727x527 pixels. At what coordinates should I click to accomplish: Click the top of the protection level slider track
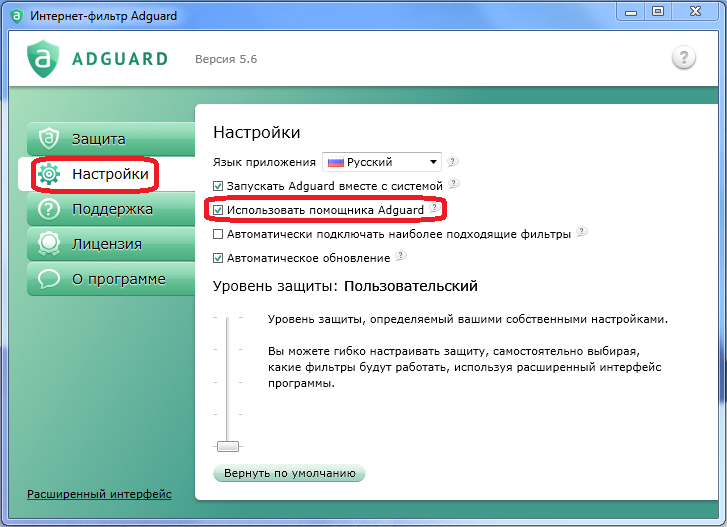click(x=227, y=320)
